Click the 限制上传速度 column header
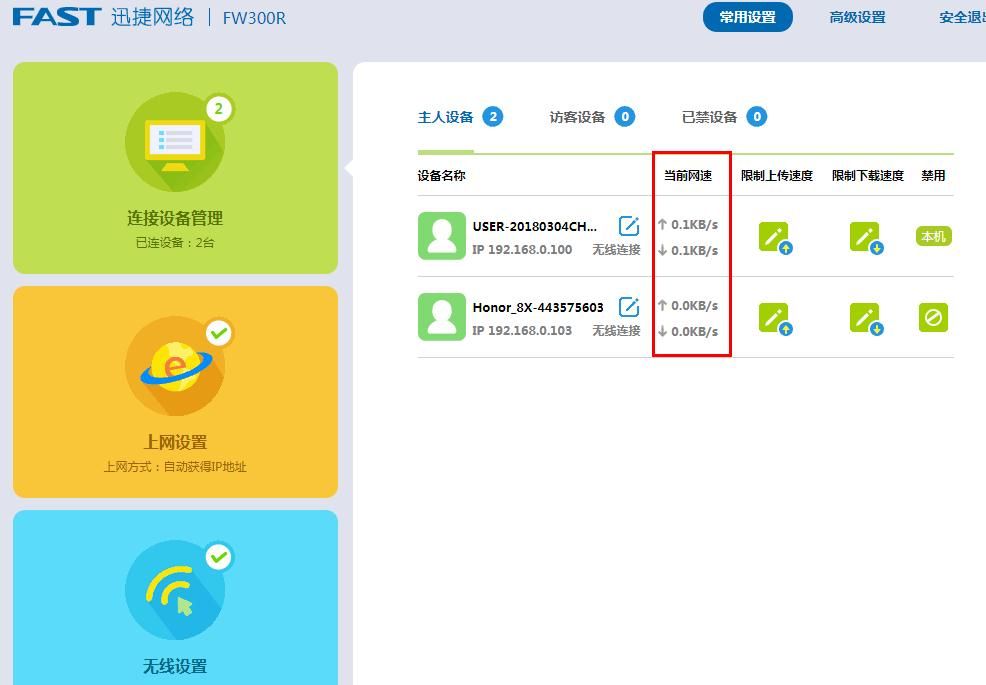The image size is (986, 685). pos(777,175)
